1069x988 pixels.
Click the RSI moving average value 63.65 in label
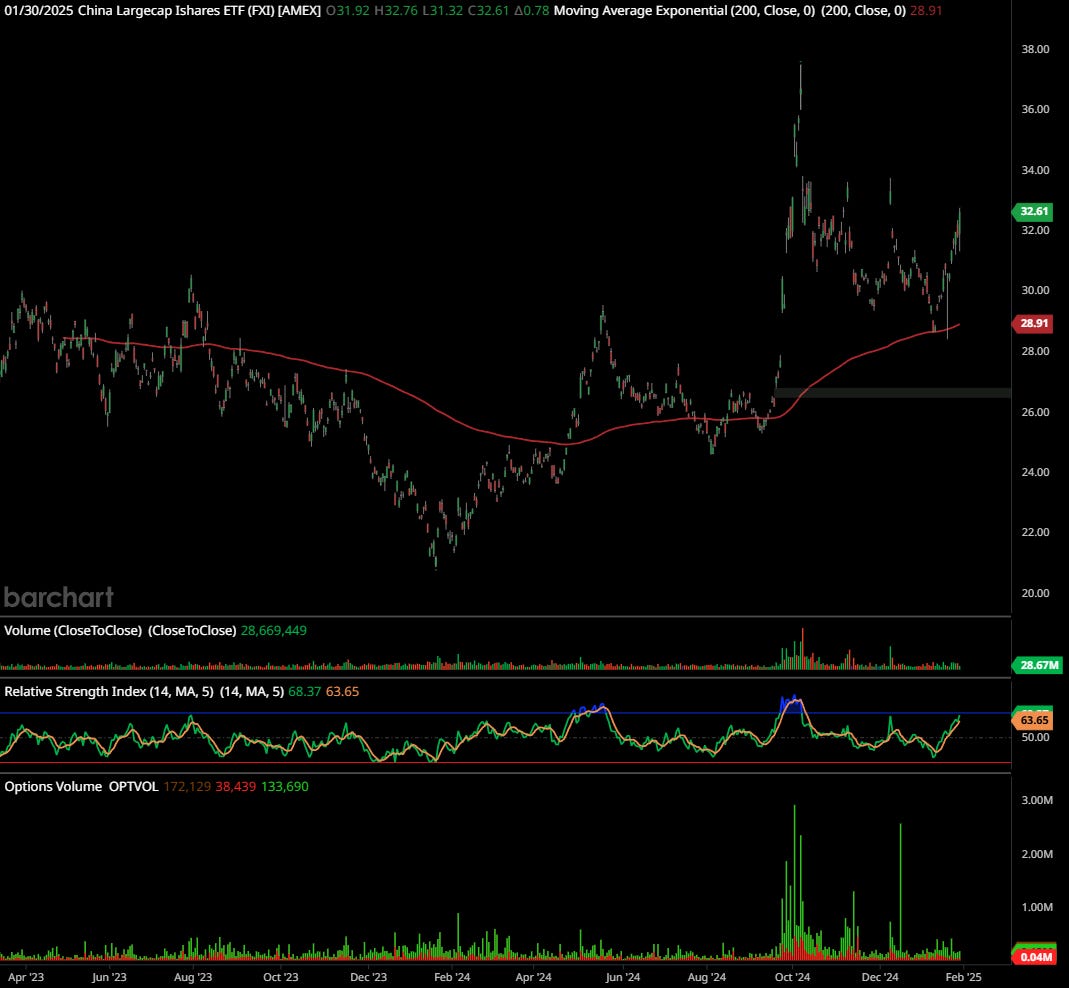tap(342, 691)
